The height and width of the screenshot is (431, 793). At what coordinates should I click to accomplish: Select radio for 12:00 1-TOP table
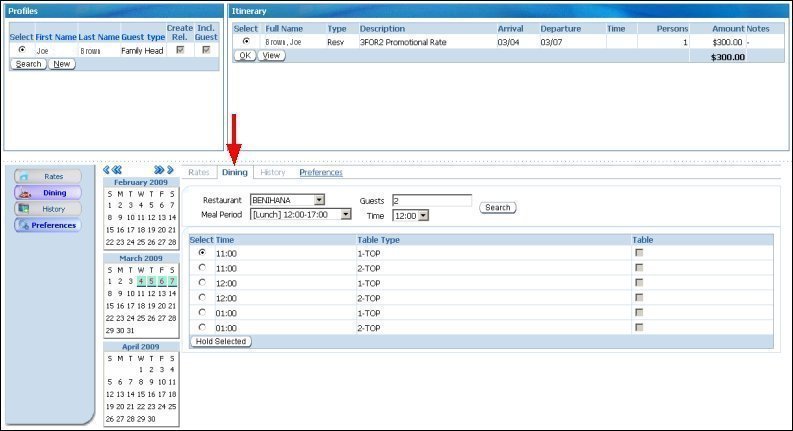coord(203,282)
